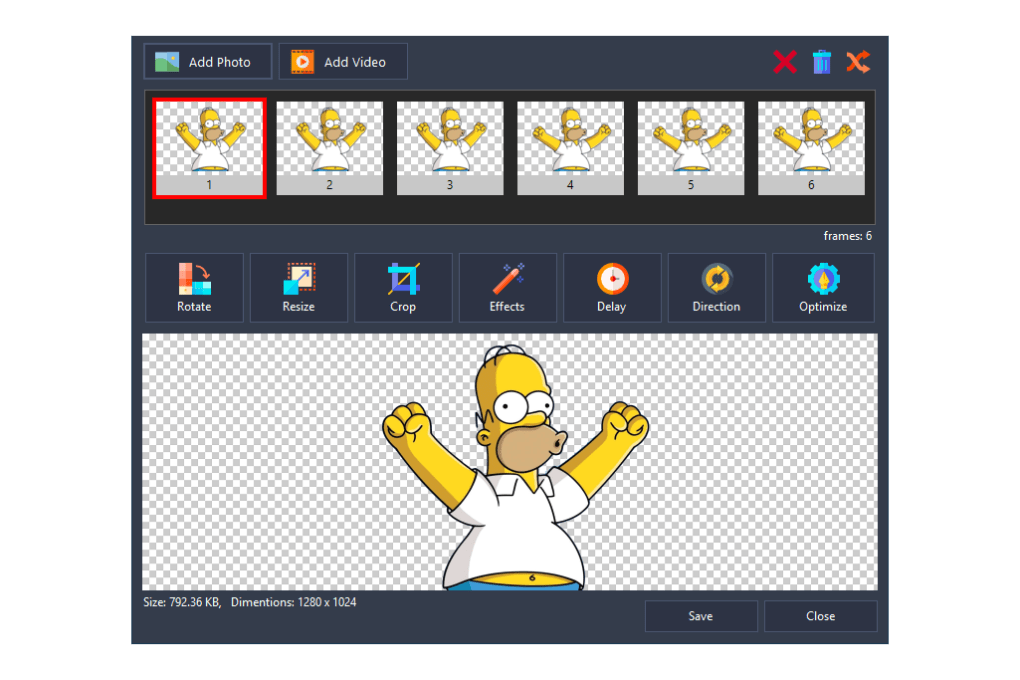1020x680 pixels.
Task: Click the play icon on Add Video
Action: pyautogui.click(x=303, y=60)
